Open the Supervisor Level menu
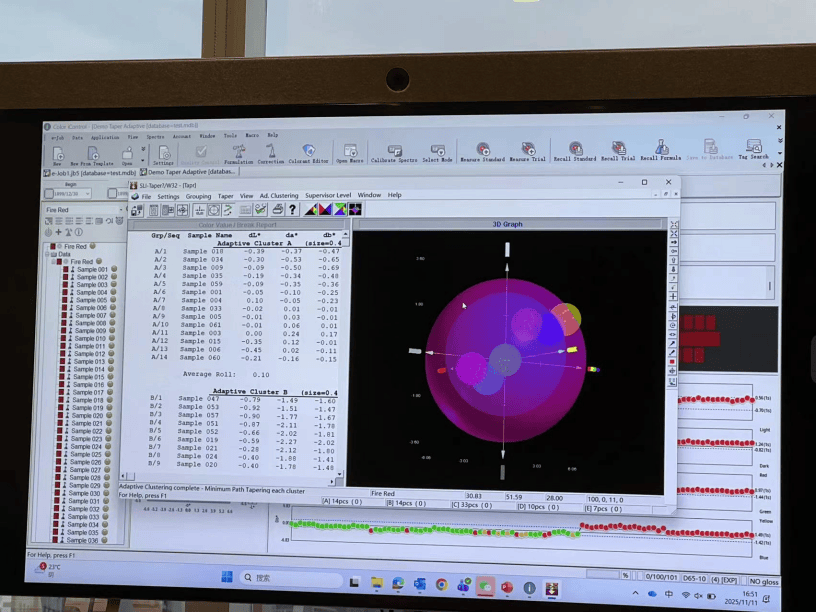Viewport: 816px width, 612px height. (327, 195)
